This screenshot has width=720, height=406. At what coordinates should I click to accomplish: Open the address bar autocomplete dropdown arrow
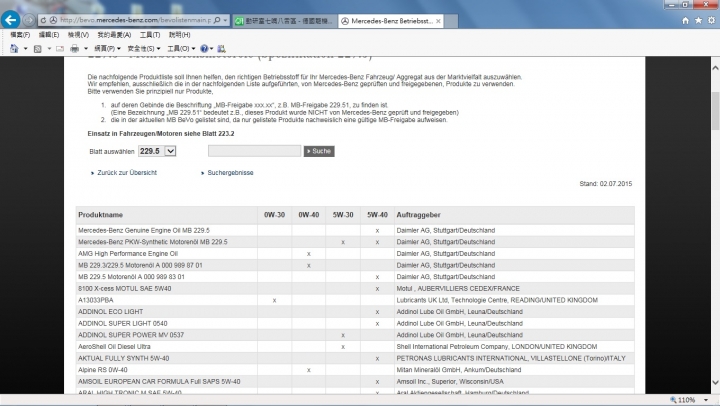click(225, 20)
